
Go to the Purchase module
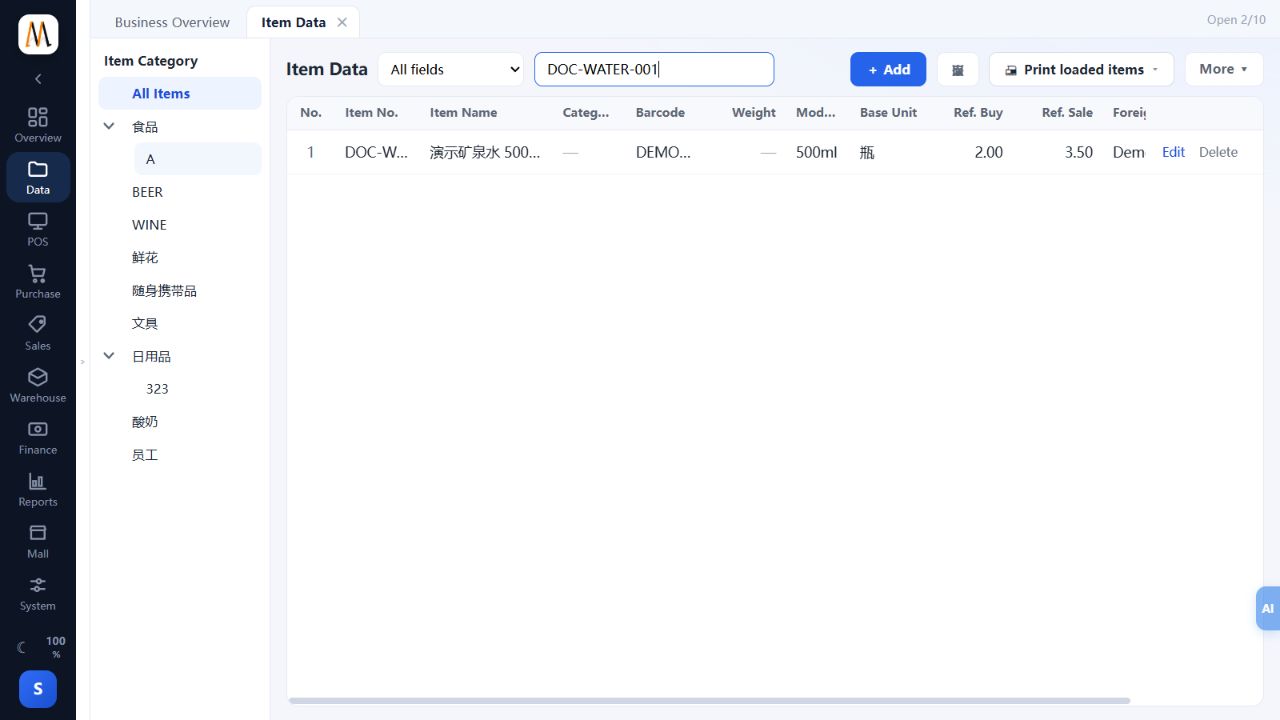pyautogui.click(x=38, y=281)
